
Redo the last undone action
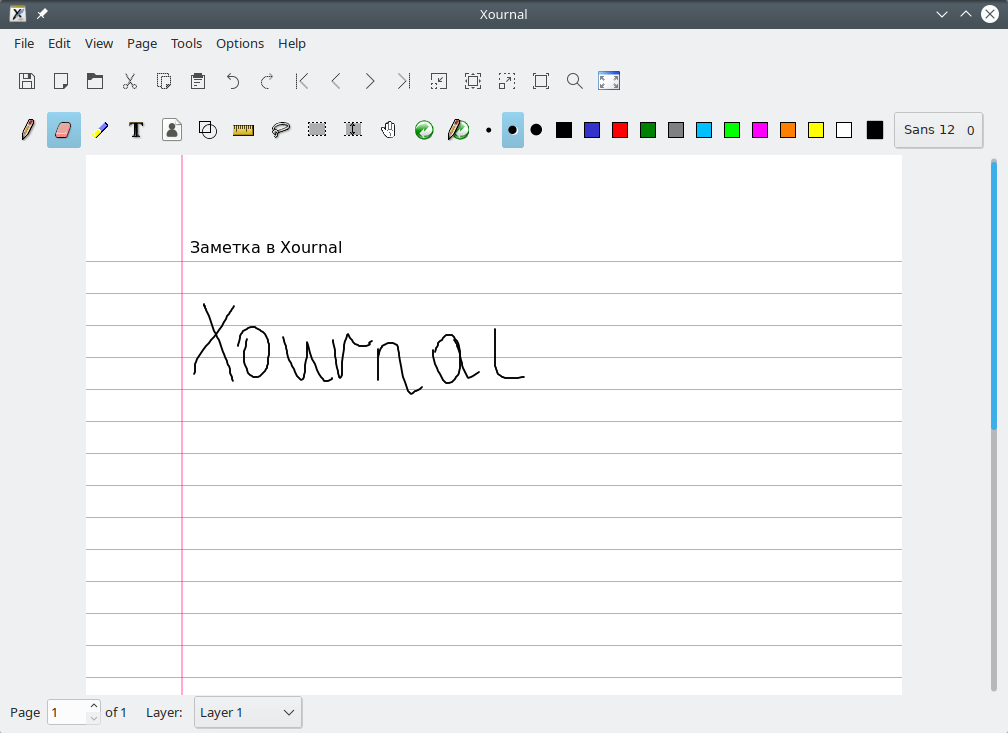pos(267,81)
